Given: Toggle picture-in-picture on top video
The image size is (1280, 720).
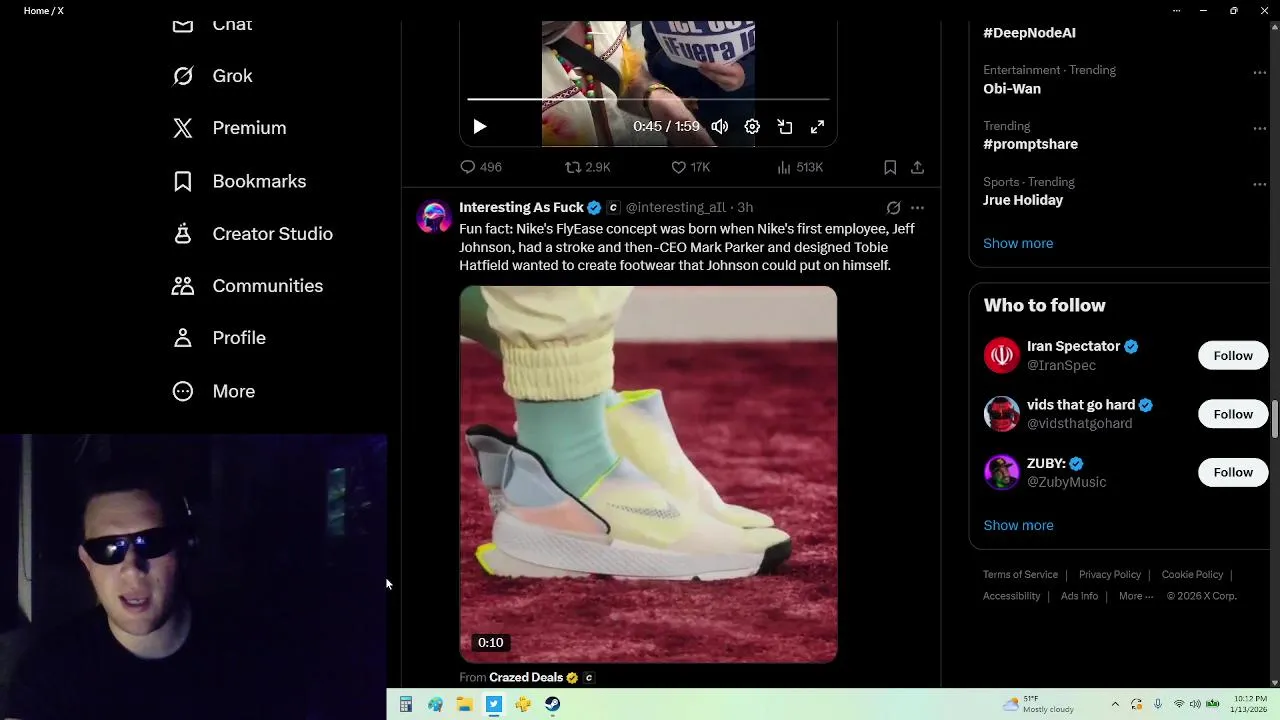Looking at the screenshot, I should (785, 127).
